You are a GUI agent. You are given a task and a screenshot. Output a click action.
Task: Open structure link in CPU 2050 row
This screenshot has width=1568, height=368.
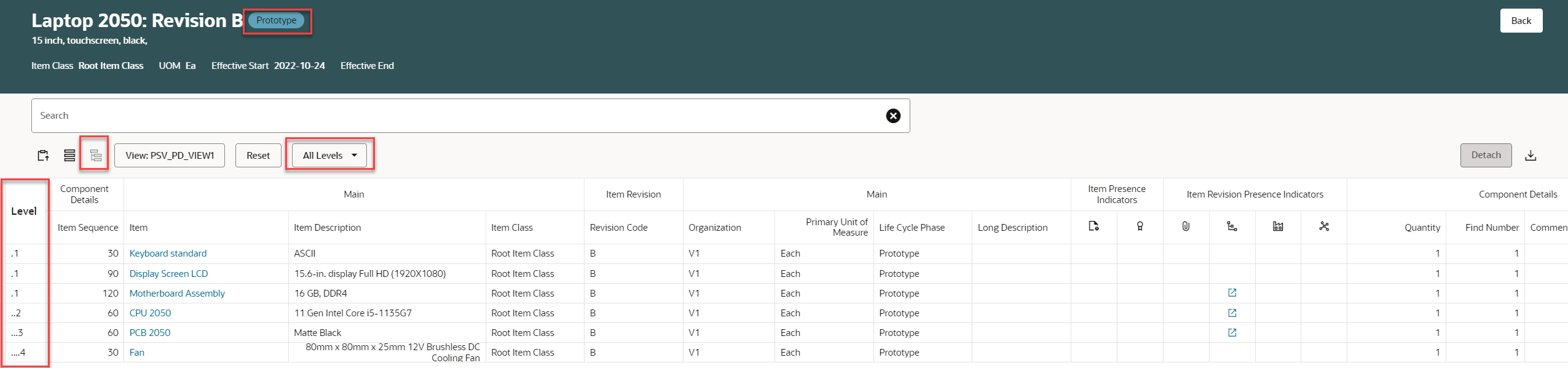[1232, 313]
